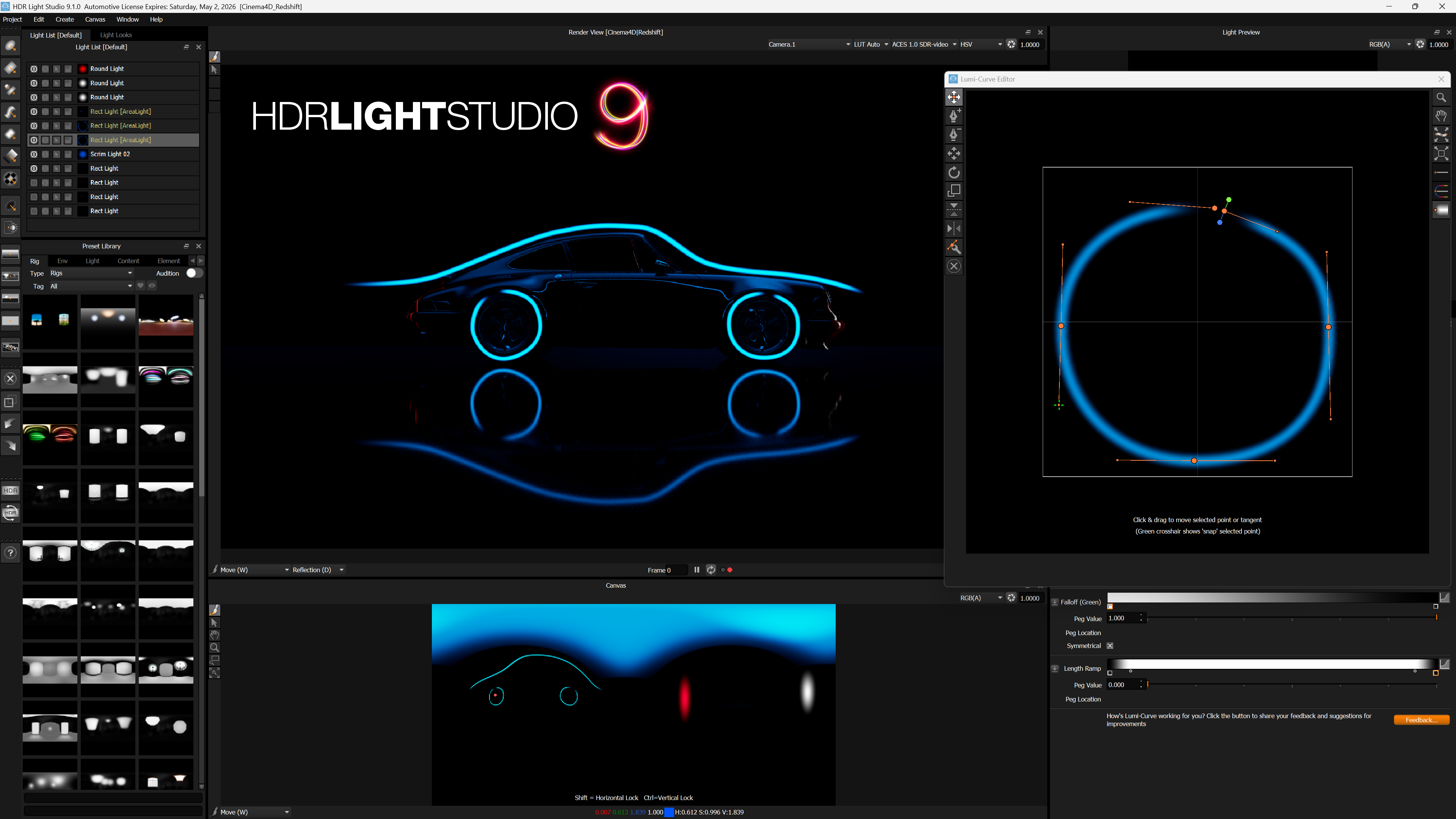
Task: Toggle power for last Rect Light row
Action: pos(34,212)
